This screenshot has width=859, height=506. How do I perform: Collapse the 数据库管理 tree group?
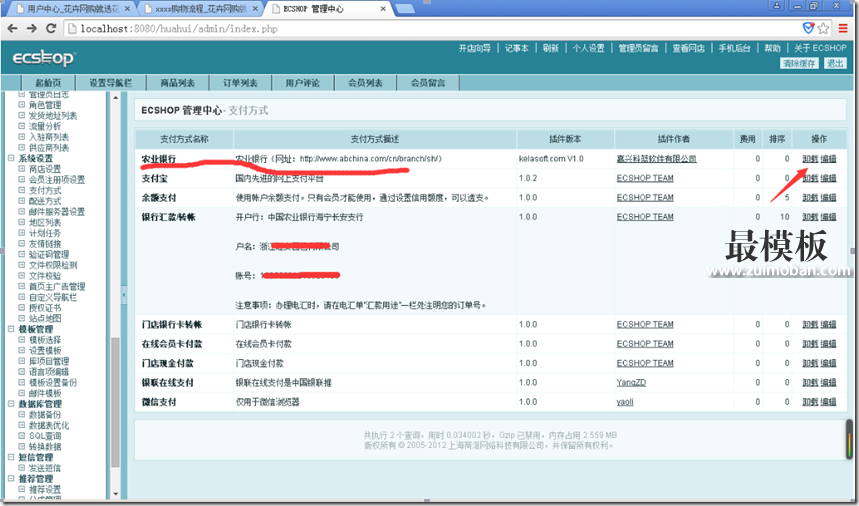click(x=11, y=404)
